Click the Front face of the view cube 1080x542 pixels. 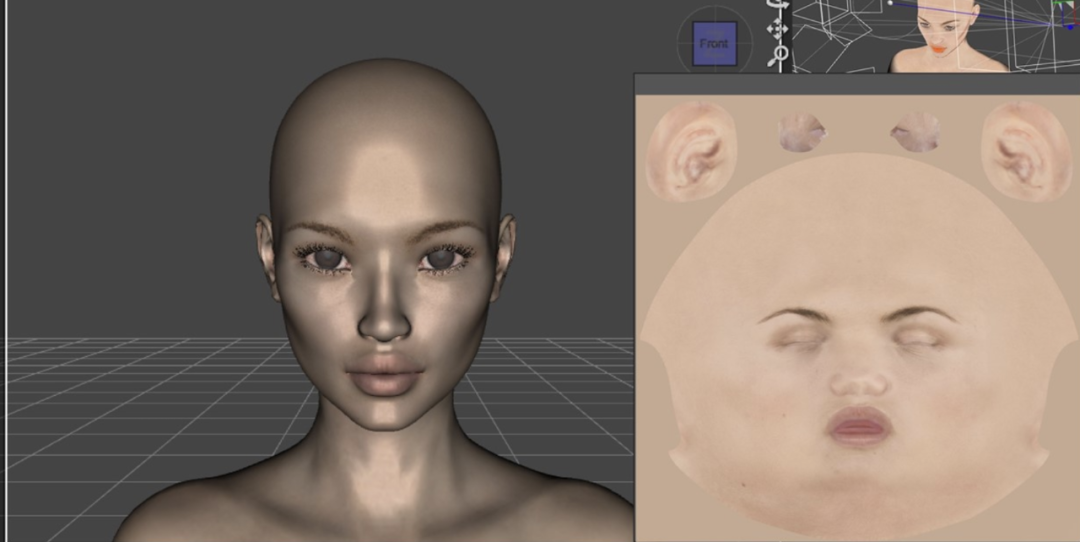pos(714,43)
